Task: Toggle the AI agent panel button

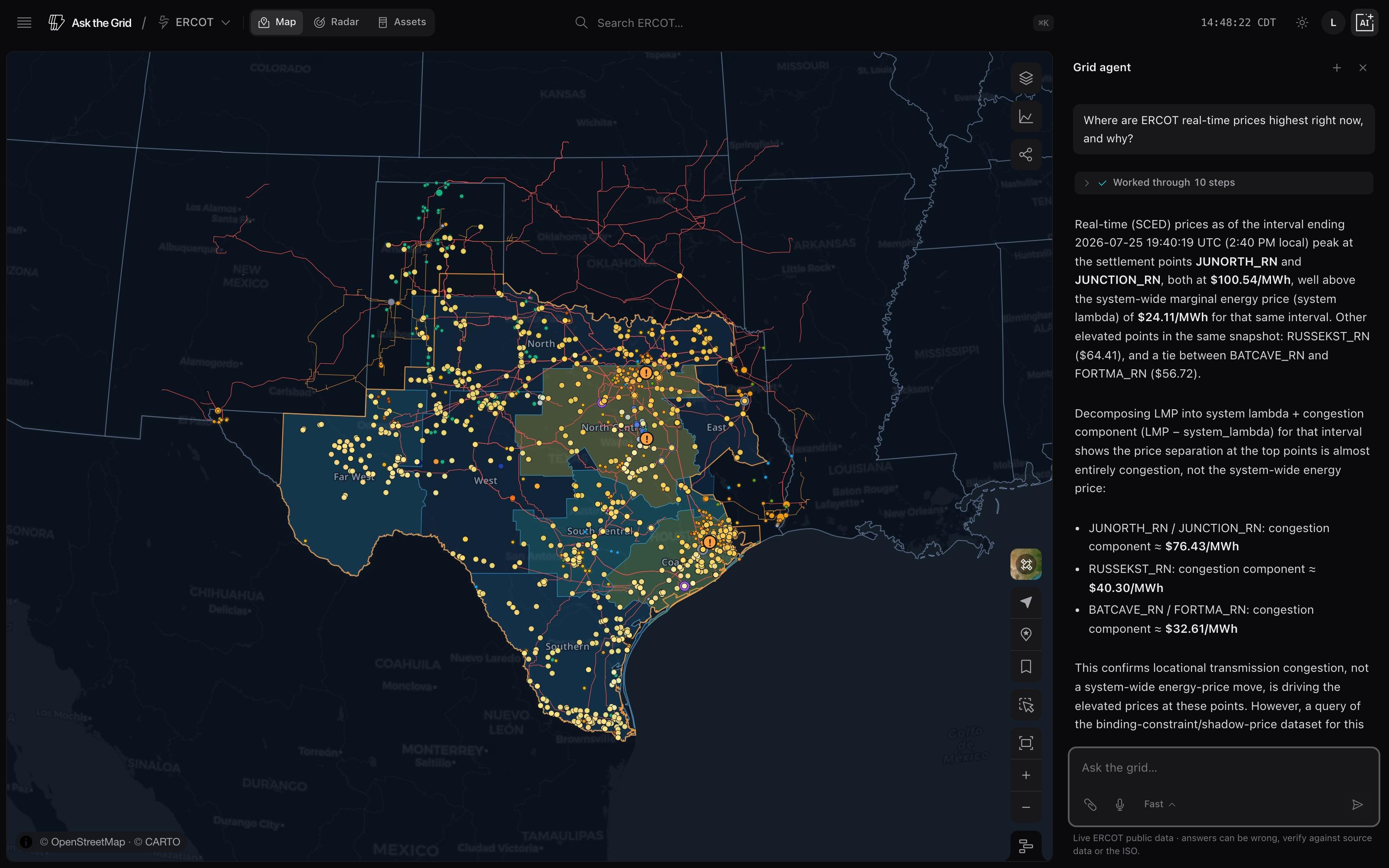Action: click(x=1364, y=23)
